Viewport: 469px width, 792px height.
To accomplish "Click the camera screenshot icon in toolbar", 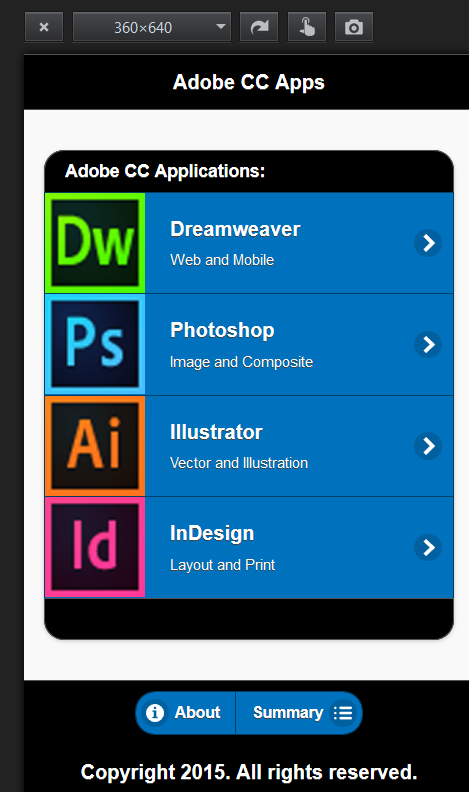I will 354,27.
